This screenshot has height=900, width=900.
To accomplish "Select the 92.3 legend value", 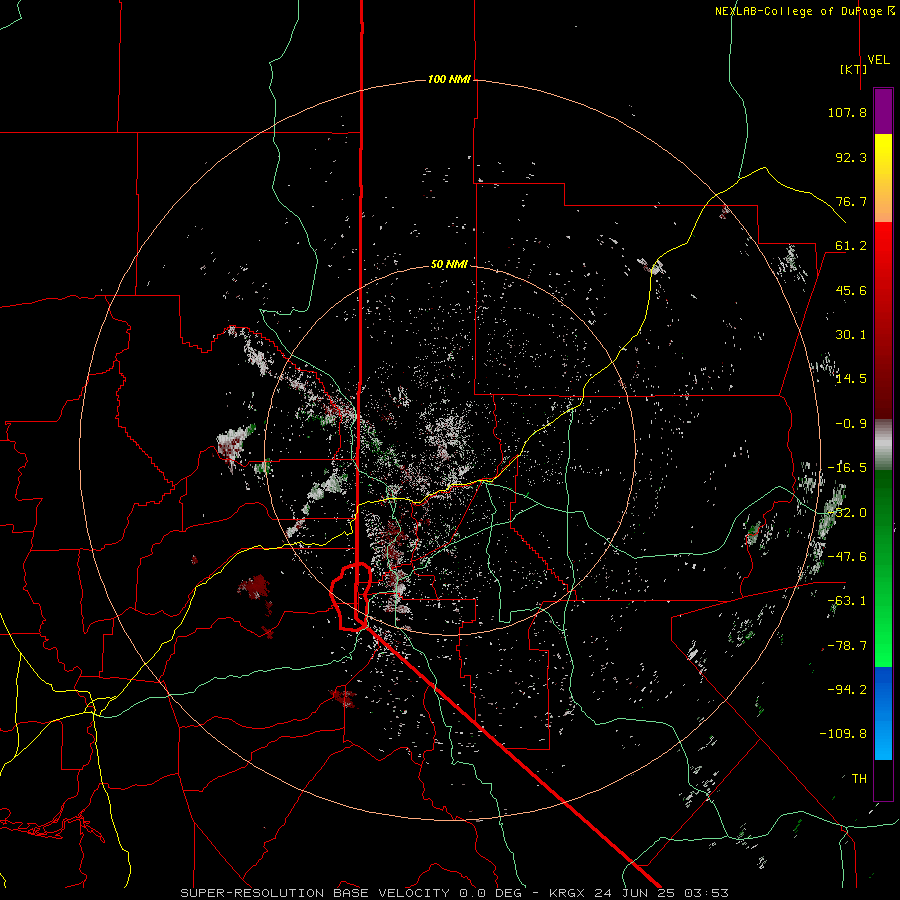I will point(851,157).
